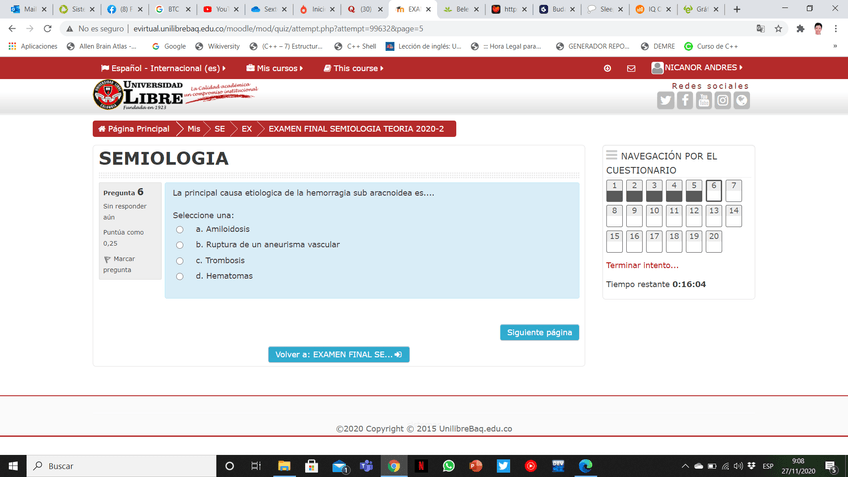The width and height of the screenshot is (848, 477).
Task: Open Chrome profile avatar
Action: pos(818,29)
